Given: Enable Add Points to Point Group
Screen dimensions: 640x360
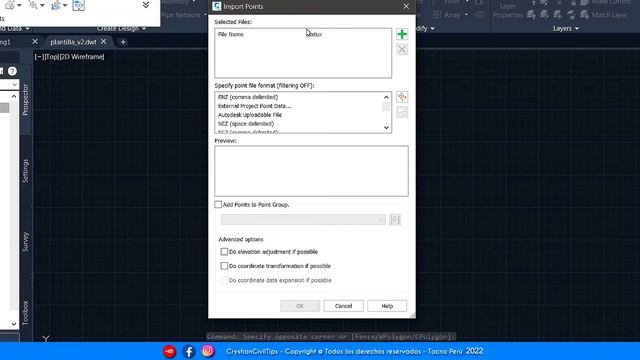Looking at the screenshot, I should 218,204.
